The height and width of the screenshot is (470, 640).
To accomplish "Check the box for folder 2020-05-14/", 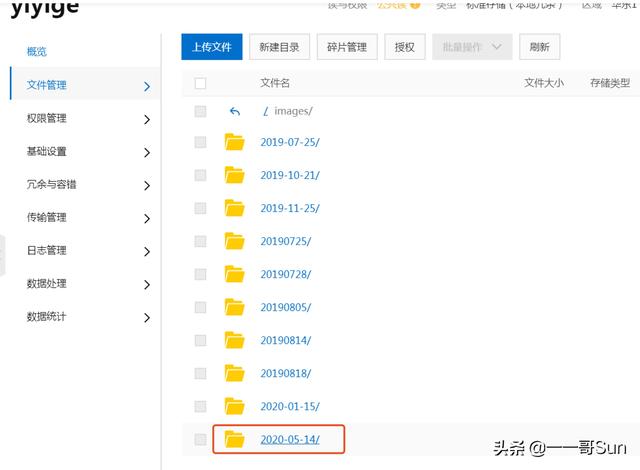I will click(200, 440).
